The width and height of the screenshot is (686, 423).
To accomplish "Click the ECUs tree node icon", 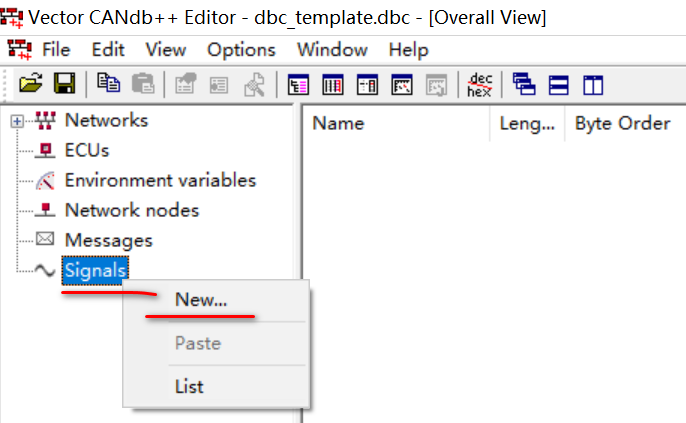I will pos(45,150).
